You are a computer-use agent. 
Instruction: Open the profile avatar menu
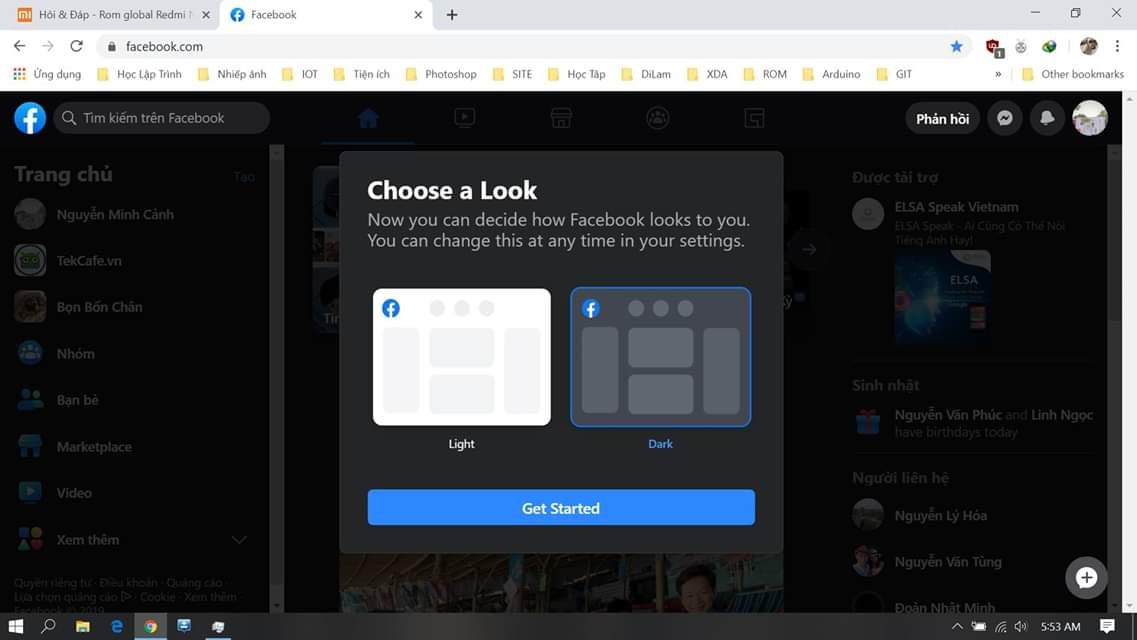(x=1089, y=118)
